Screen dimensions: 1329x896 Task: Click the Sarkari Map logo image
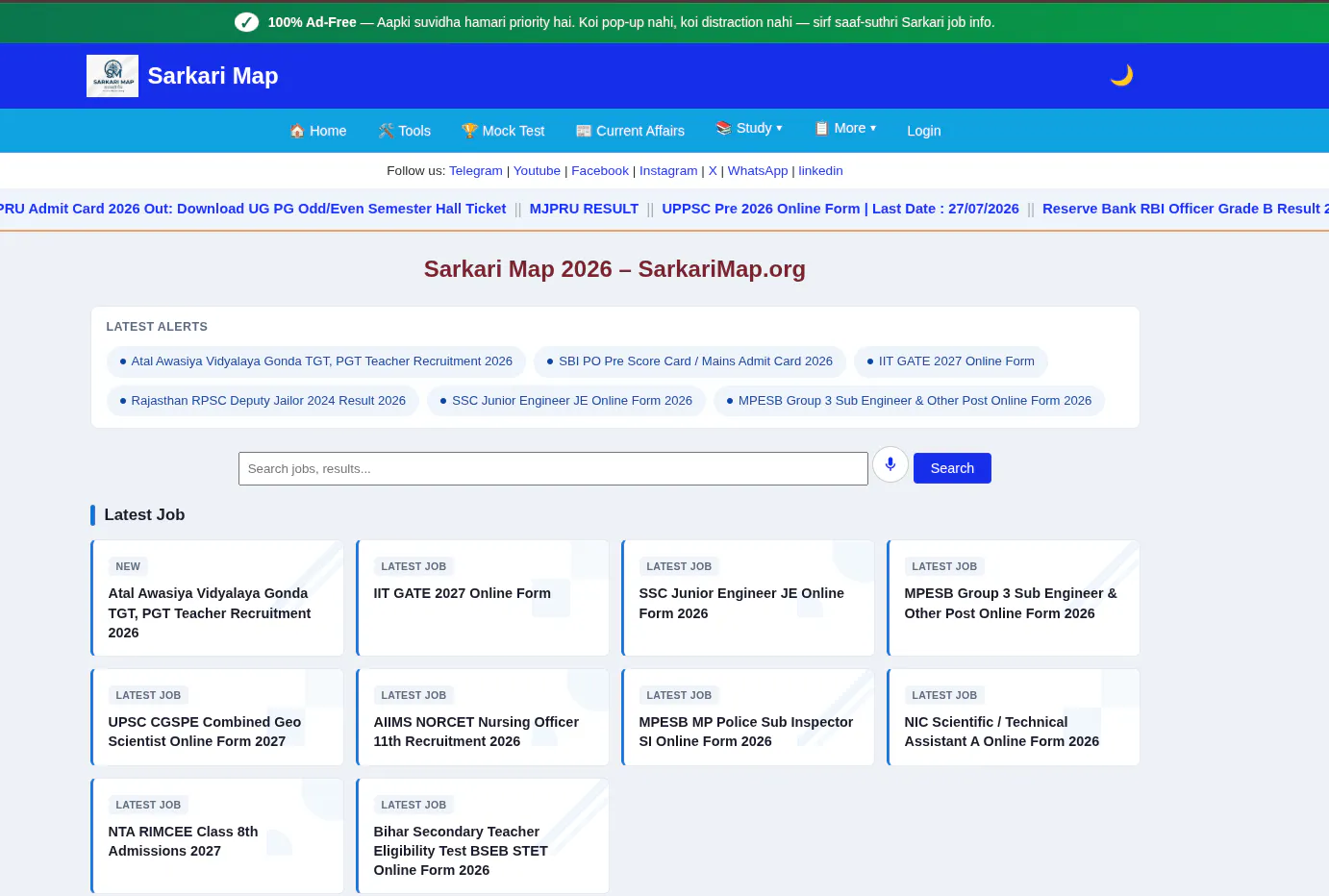(x=113, y=76)
